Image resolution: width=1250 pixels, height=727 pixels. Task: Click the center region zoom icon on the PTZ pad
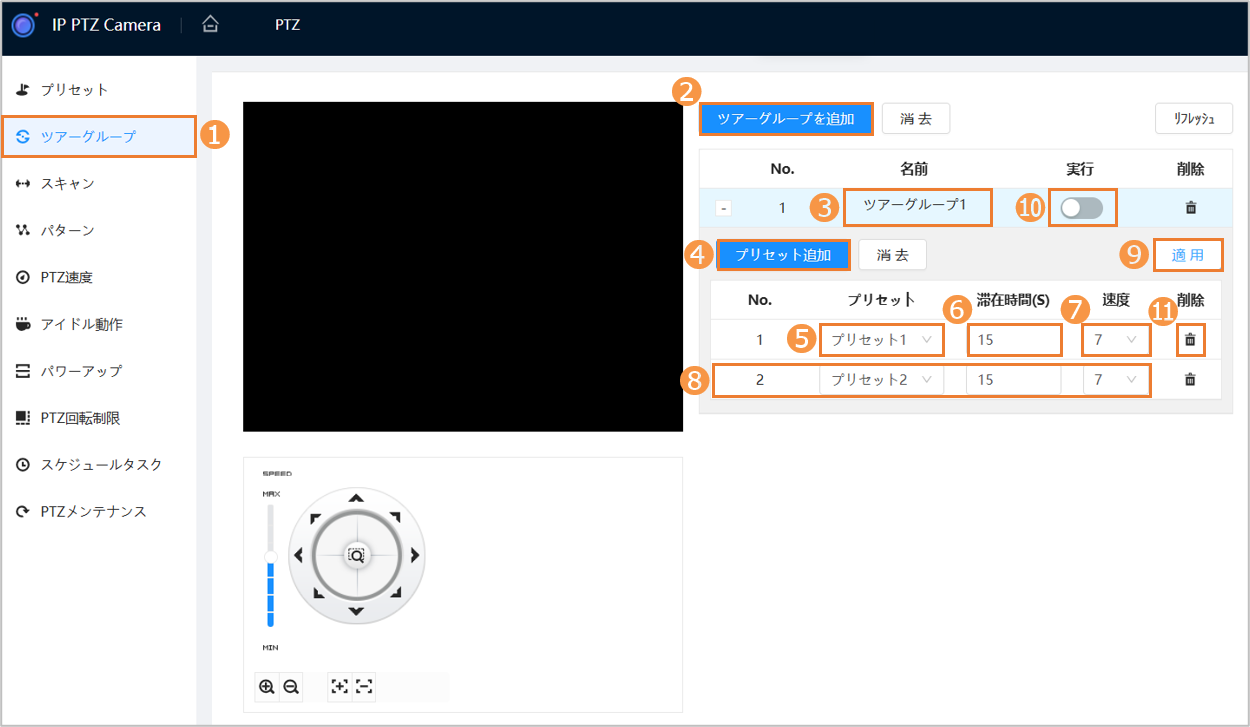(x=356, y=555)
